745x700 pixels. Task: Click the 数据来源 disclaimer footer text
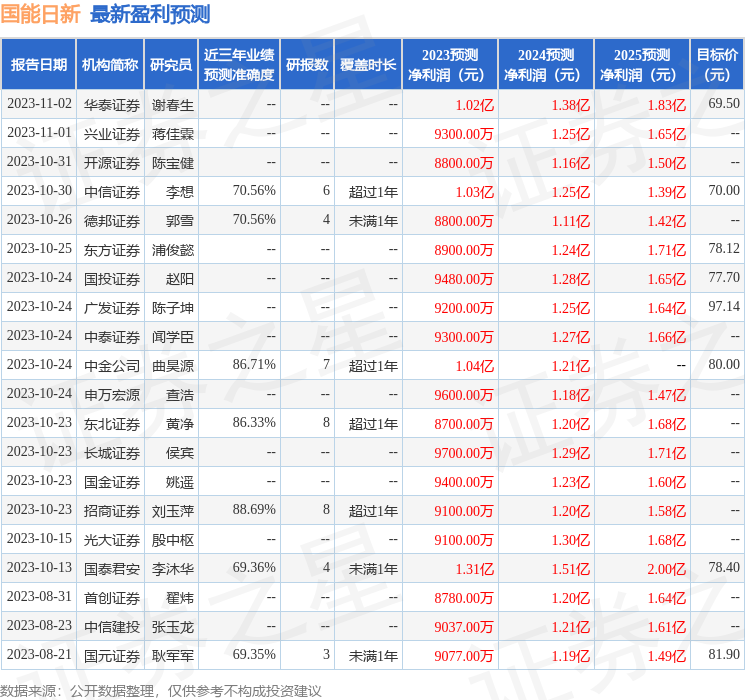(x=161, y=690)
